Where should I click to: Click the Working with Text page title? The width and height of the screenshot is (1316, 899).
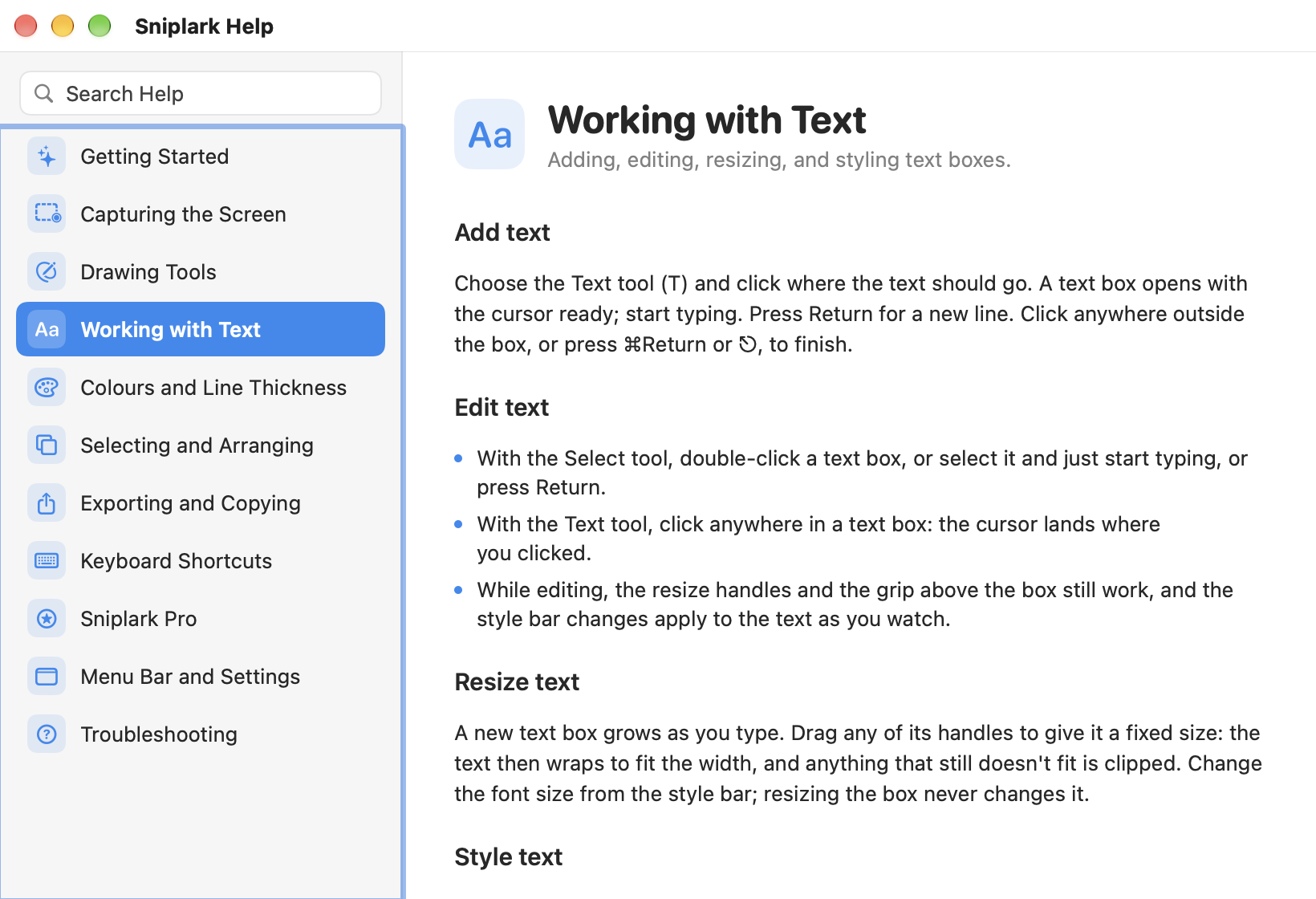point(707,120)
